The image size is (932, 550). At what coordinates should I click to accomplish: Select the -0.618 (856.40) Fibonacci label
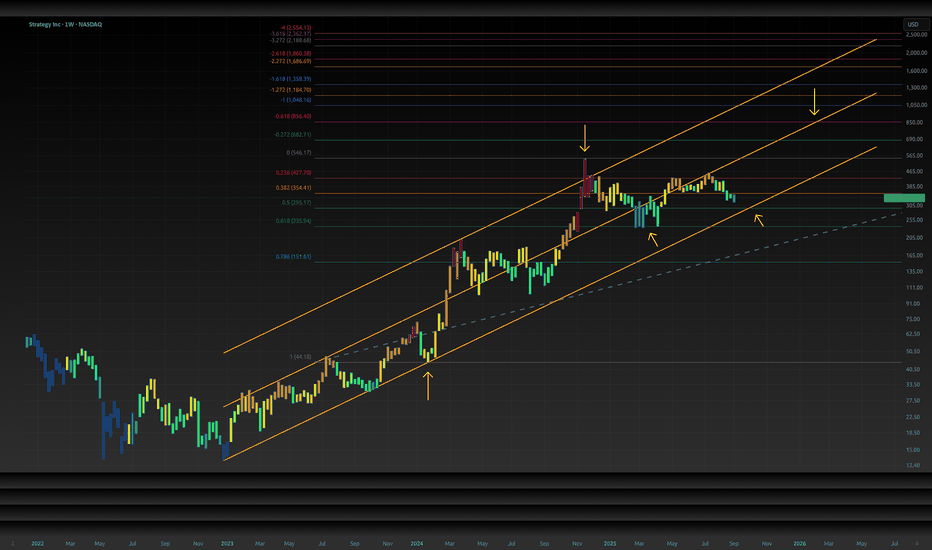tap(292, 117)
